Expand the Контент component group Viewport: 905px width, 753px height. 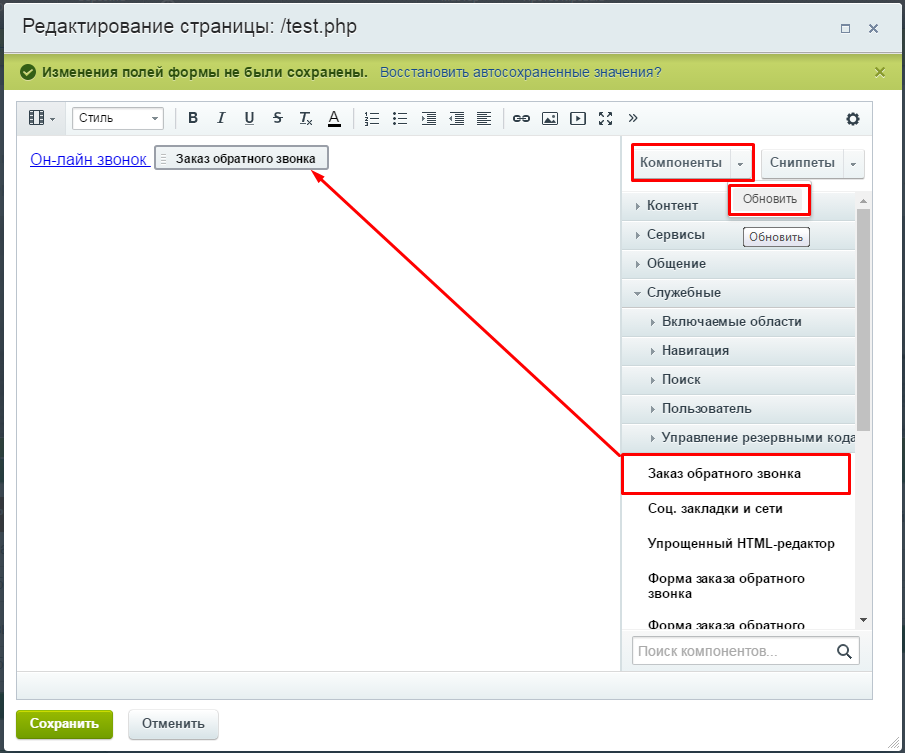(x=672, y=205)
